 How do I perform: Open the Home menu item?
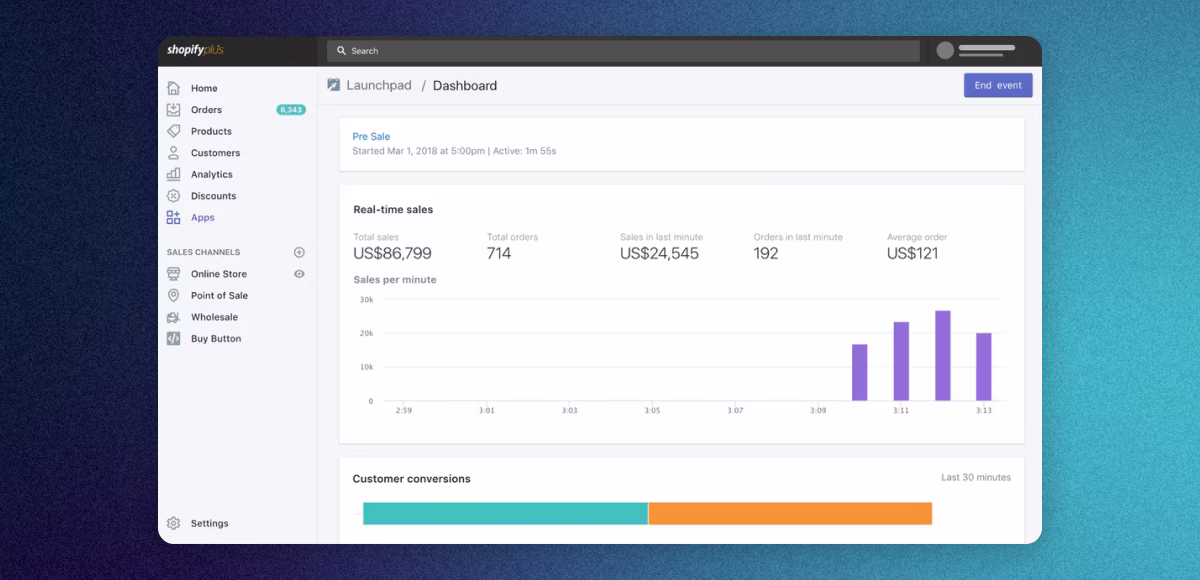(204, 88)
